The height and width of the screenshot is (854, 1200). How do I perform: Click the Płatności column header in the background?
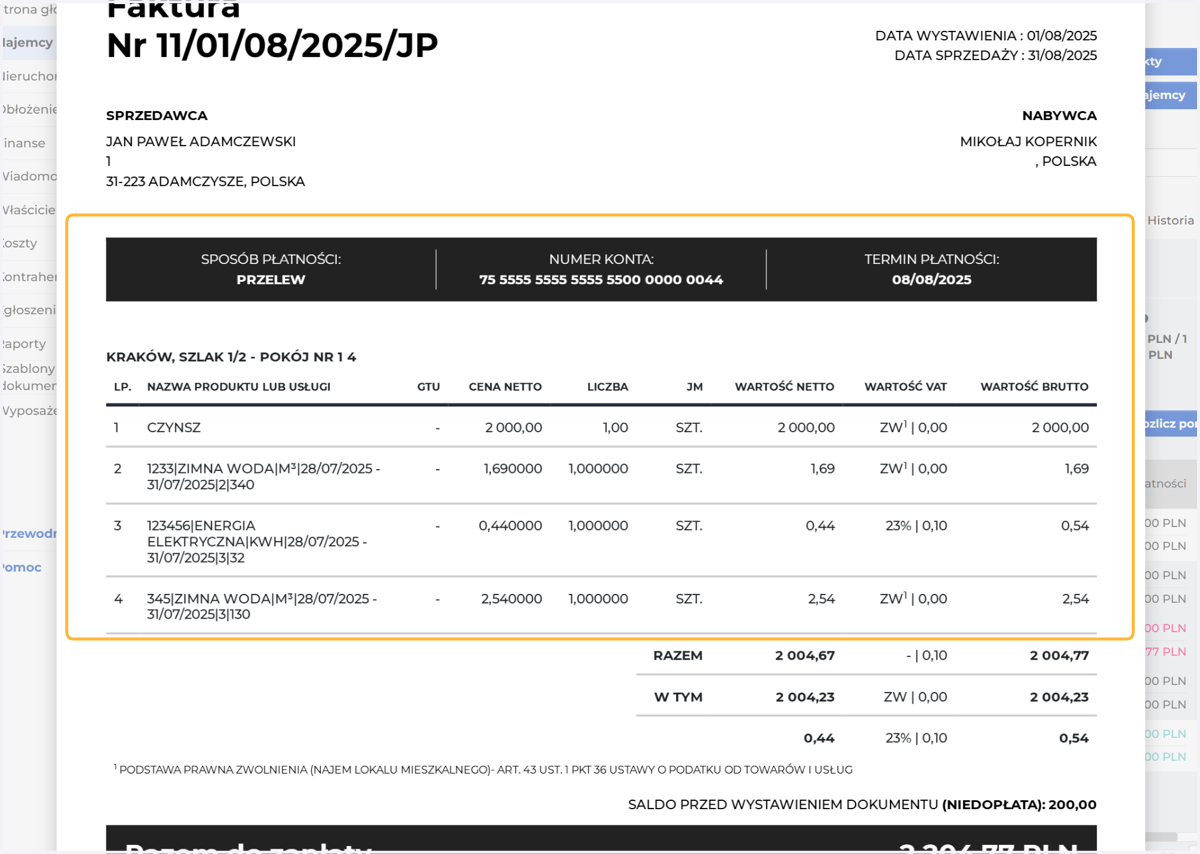1166,484
